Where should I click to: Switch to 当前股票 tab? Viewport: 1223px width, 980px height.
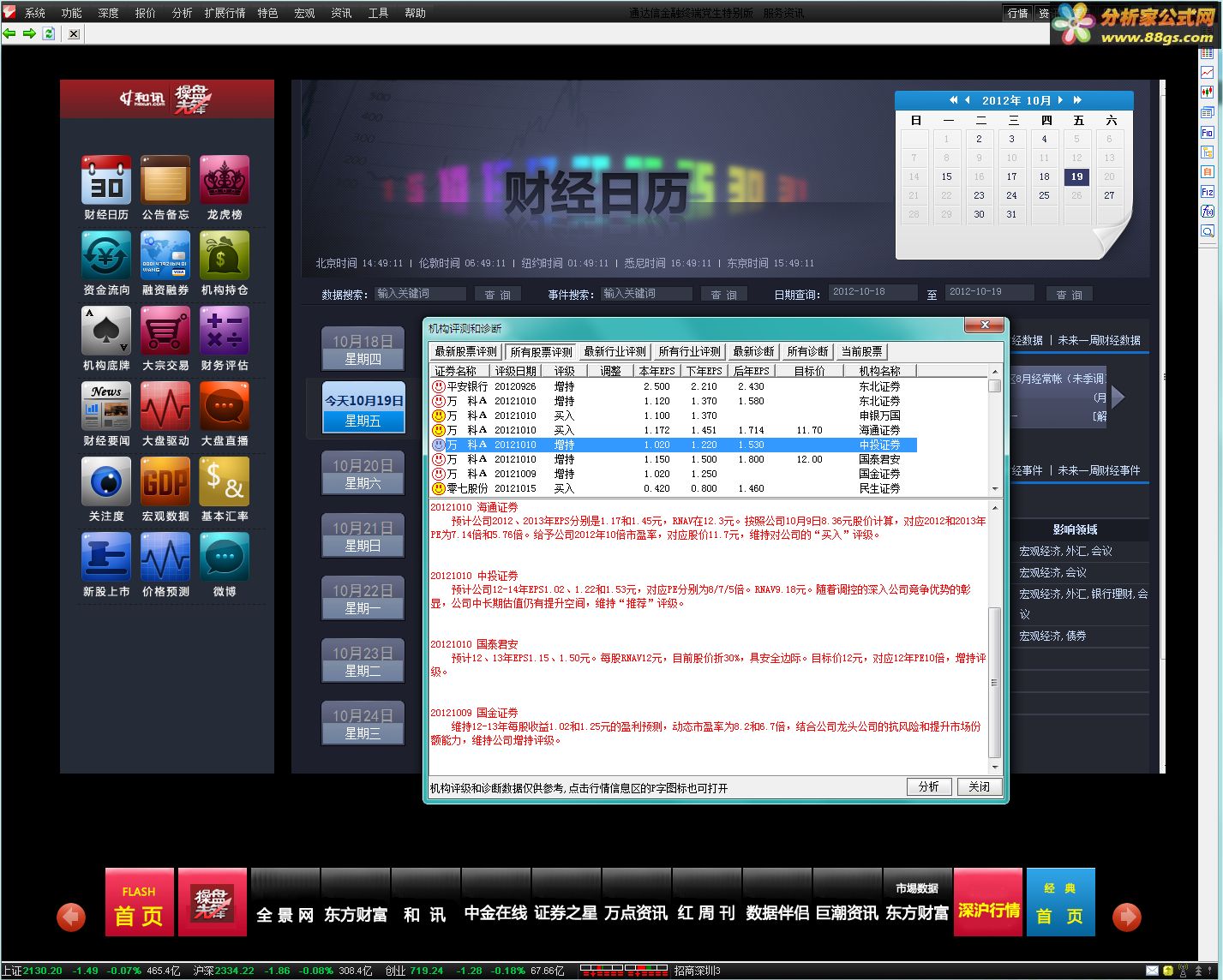coord(861,351)
